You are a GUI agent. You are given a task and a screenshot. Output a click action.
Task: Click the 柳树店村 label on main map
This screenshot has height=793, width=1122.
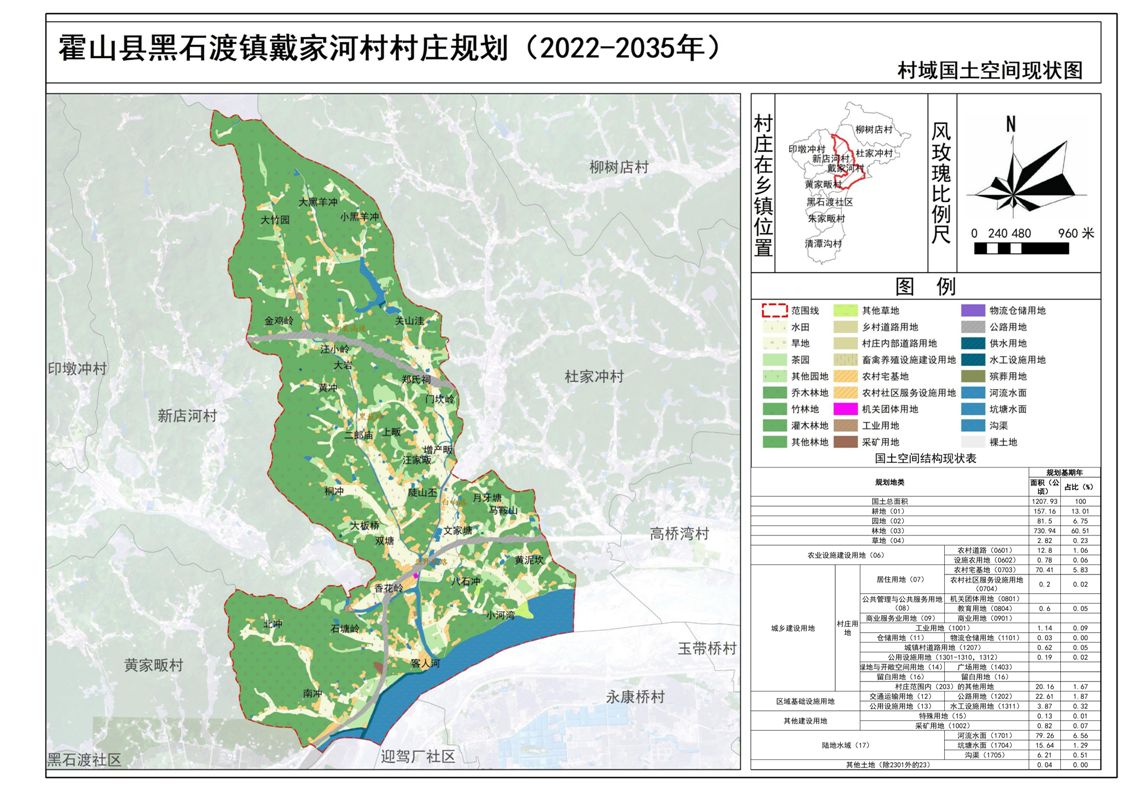[618, 167]
